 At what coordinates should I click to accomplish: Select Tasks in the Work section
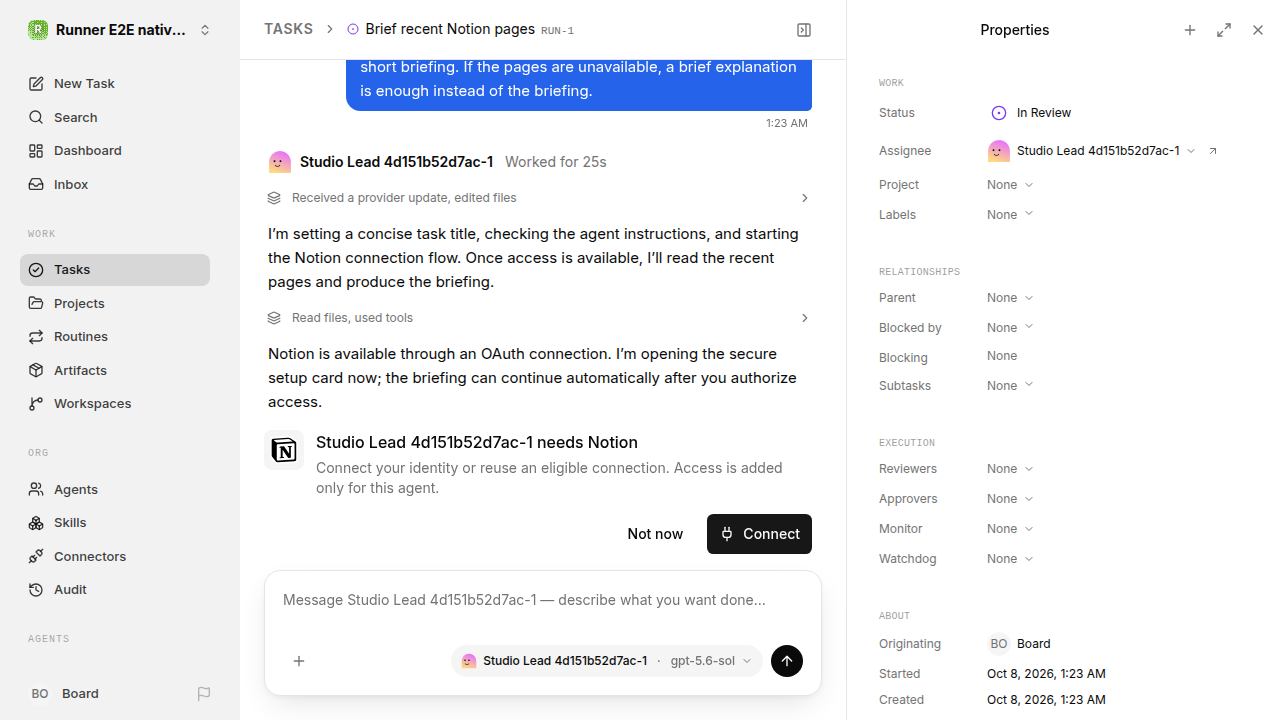click(x=115, y=270)
